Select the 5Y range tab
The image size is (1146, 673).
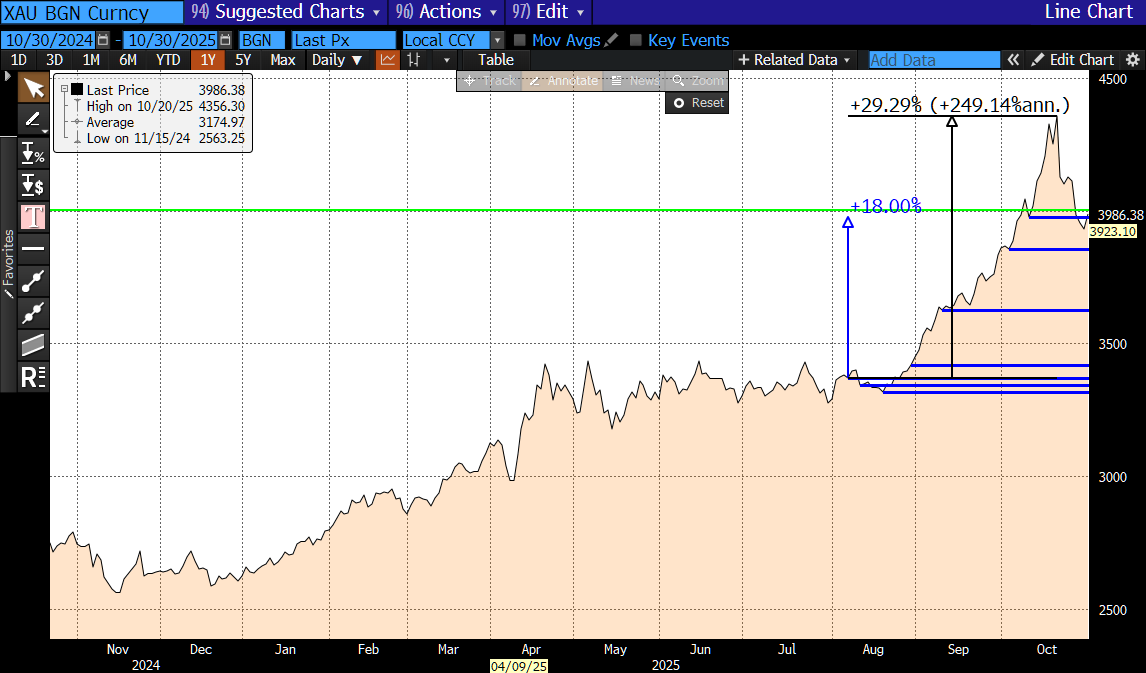click(243, 60)
